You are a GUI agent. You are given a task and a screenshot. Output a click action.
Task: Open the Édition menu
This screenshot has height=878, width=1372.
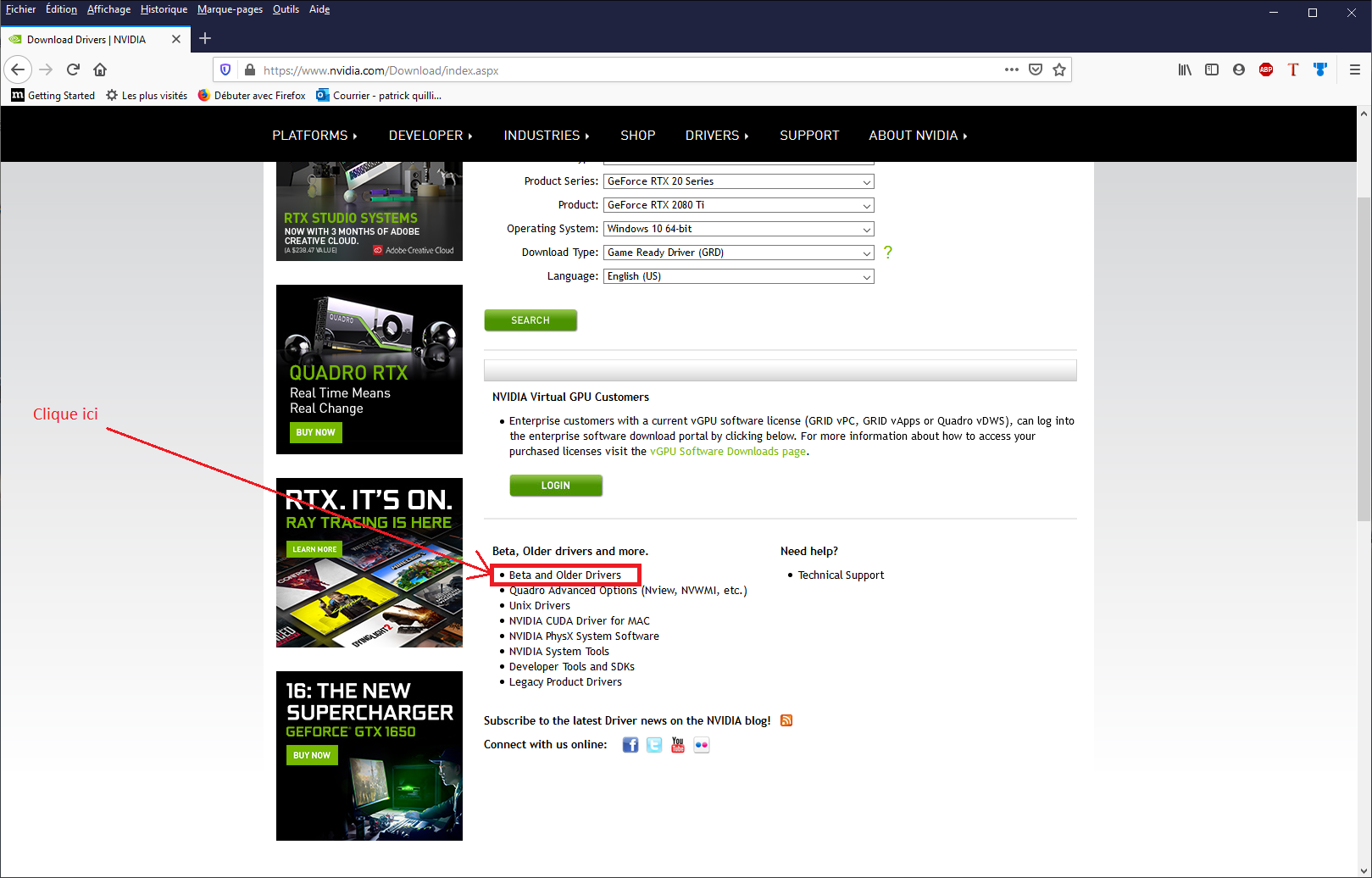click(61, 9)
